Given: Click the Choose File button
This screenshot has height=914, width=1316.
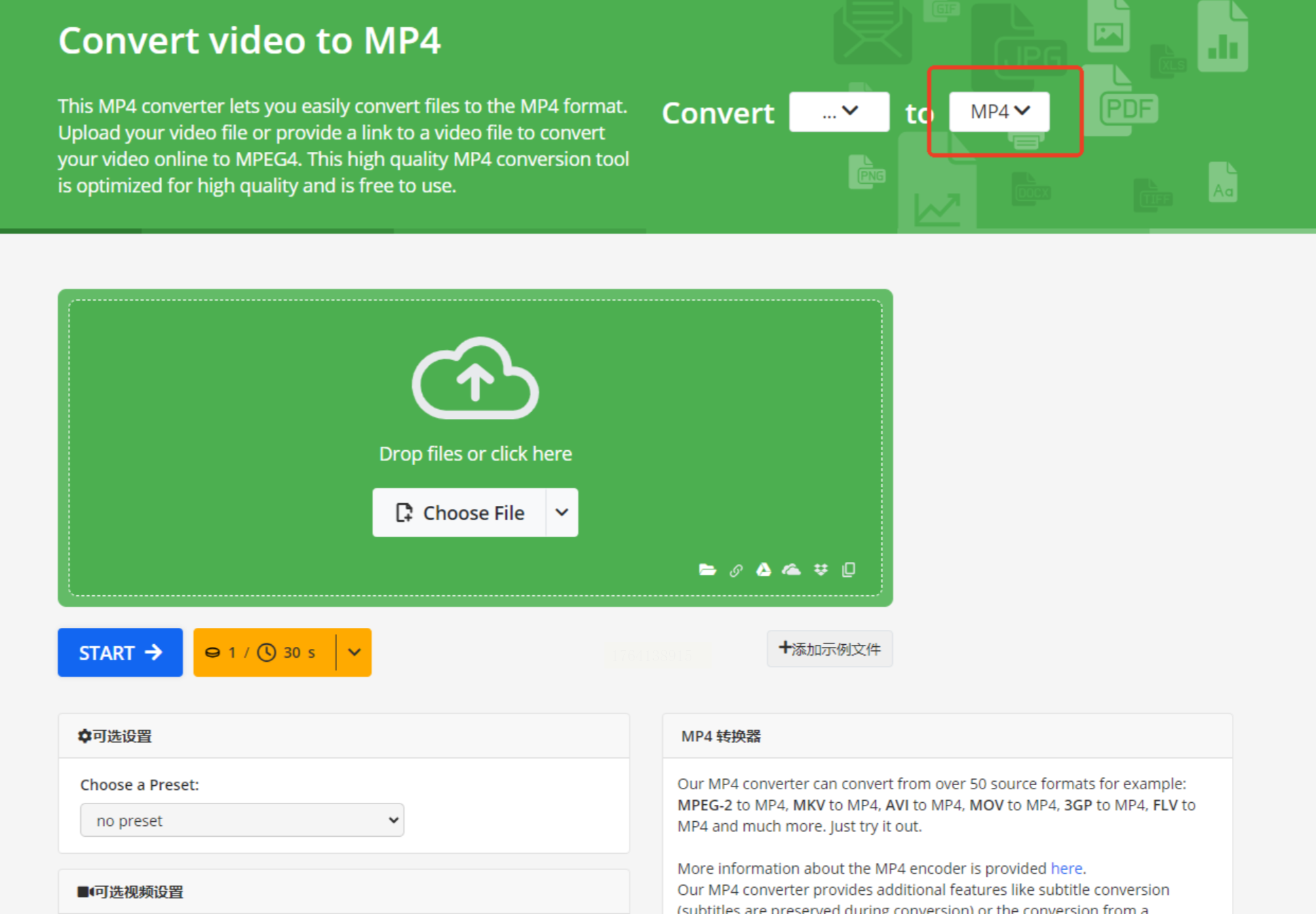Looking at the screenshot, I should [460, 513].
